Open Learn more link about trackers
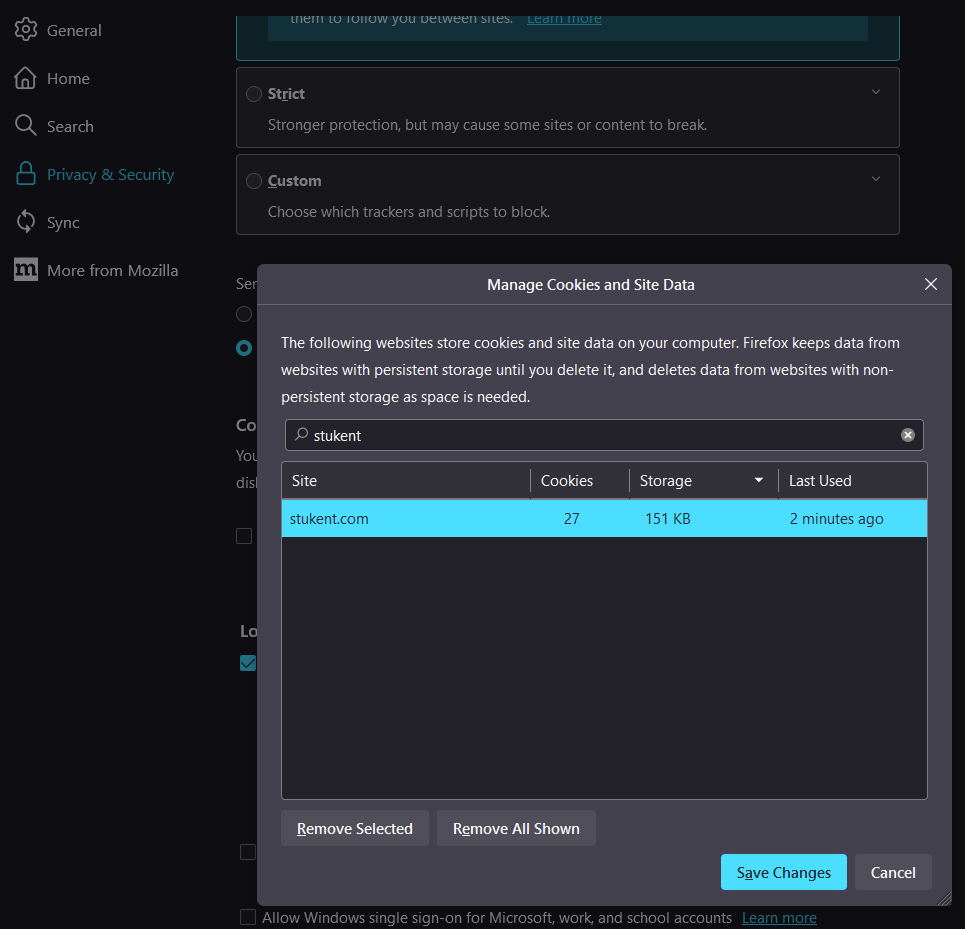The width and height of the screenshot is (965, 929). pos(564,19)
